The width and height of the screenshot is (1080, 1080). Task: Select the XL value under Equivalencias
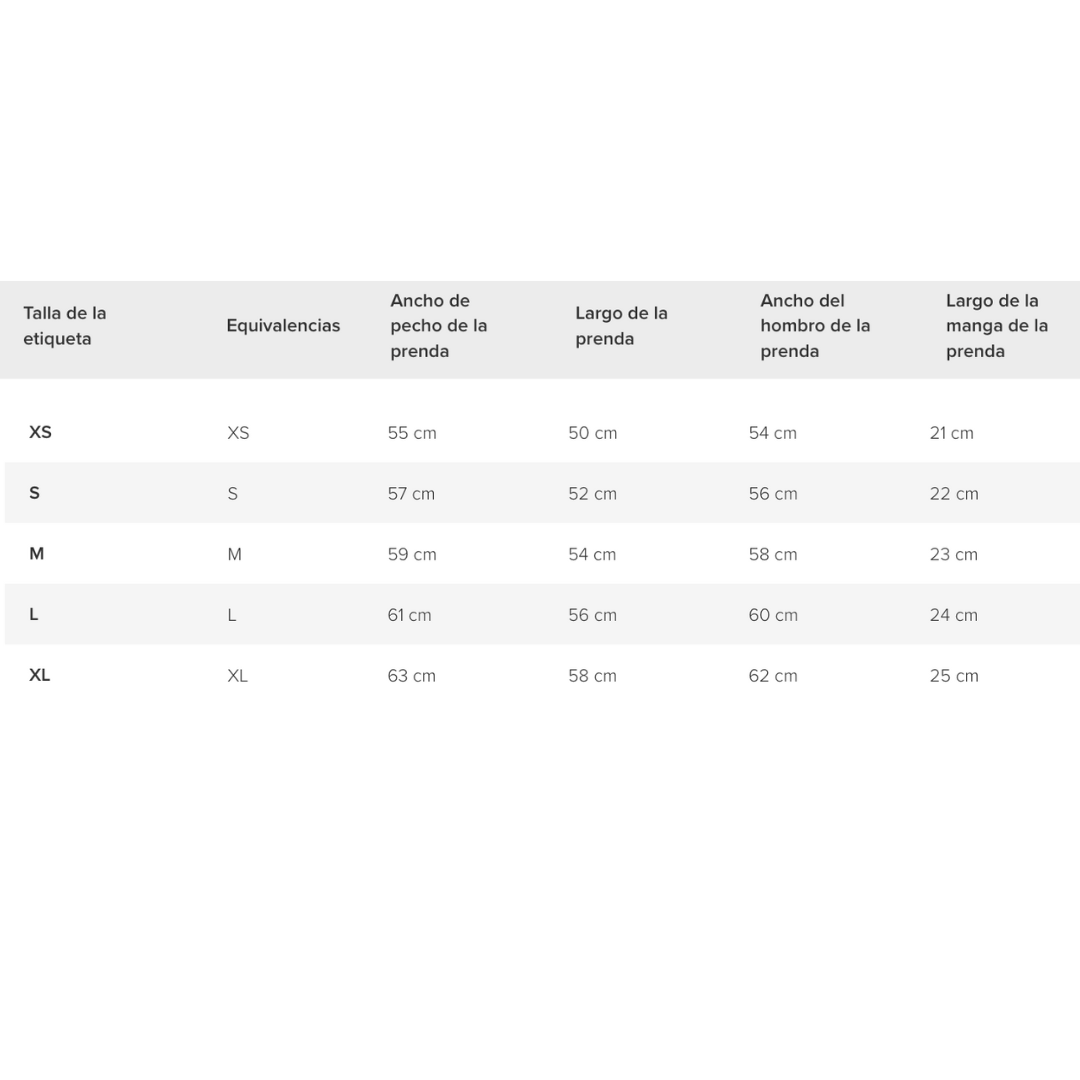point(237,676)
